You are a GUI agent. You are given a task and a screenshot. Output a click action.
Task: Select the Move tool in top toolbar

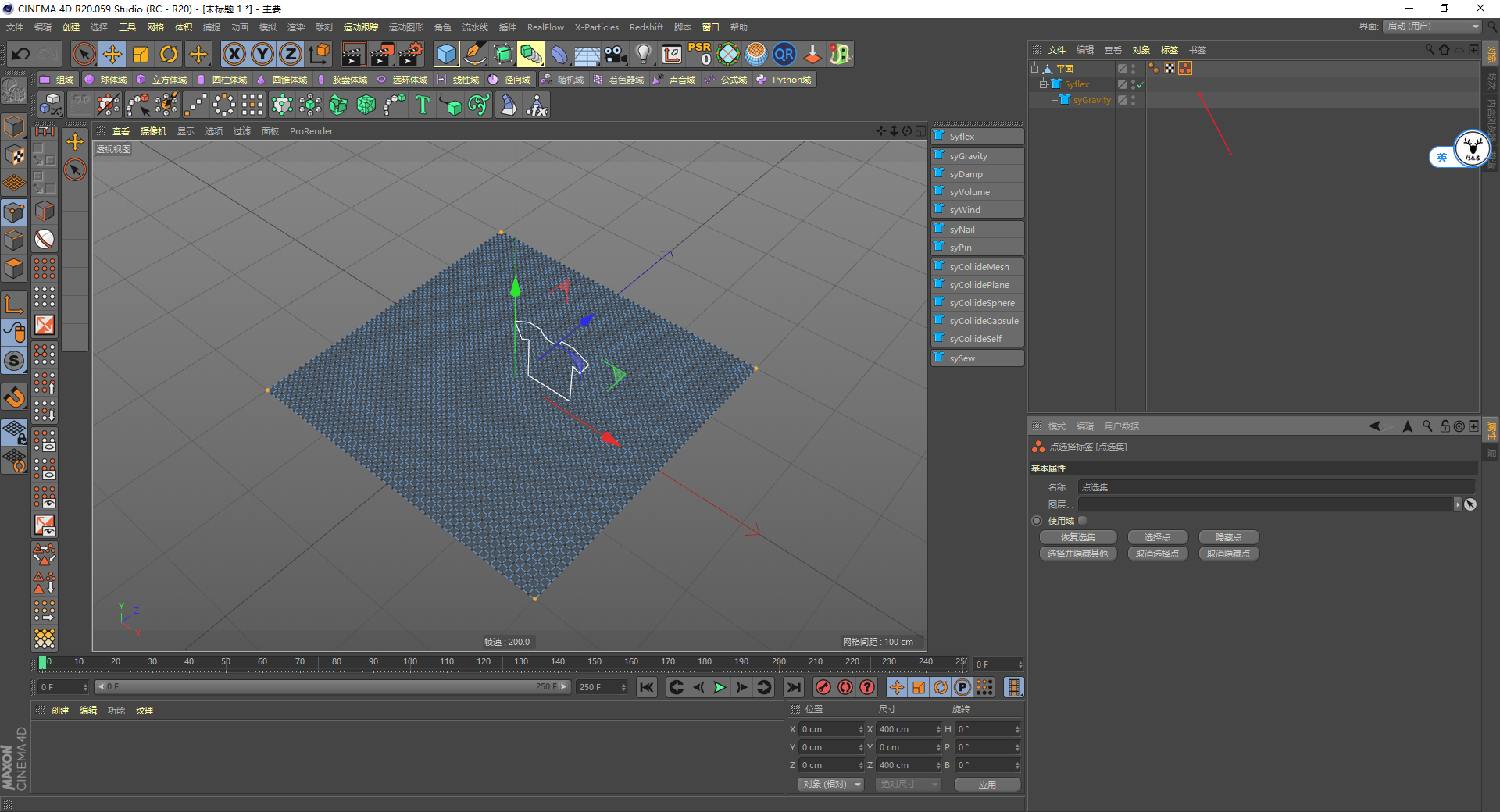pos(112,54)
